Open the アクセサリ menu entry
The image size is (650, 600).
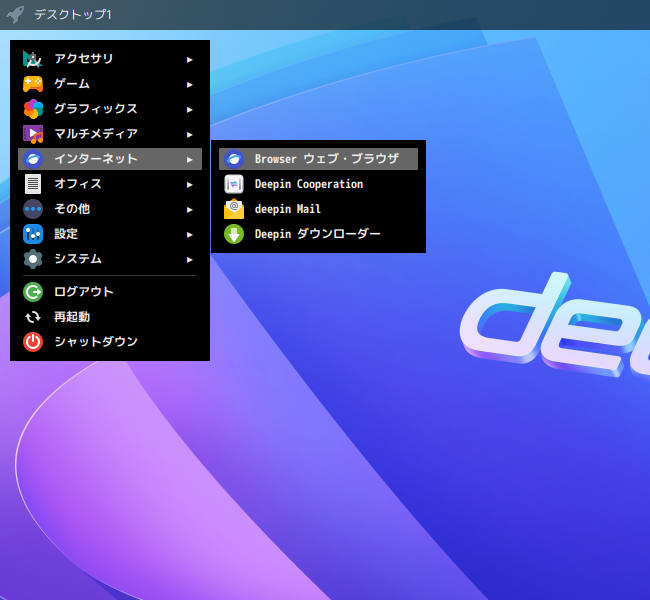[x=110, y=59]
